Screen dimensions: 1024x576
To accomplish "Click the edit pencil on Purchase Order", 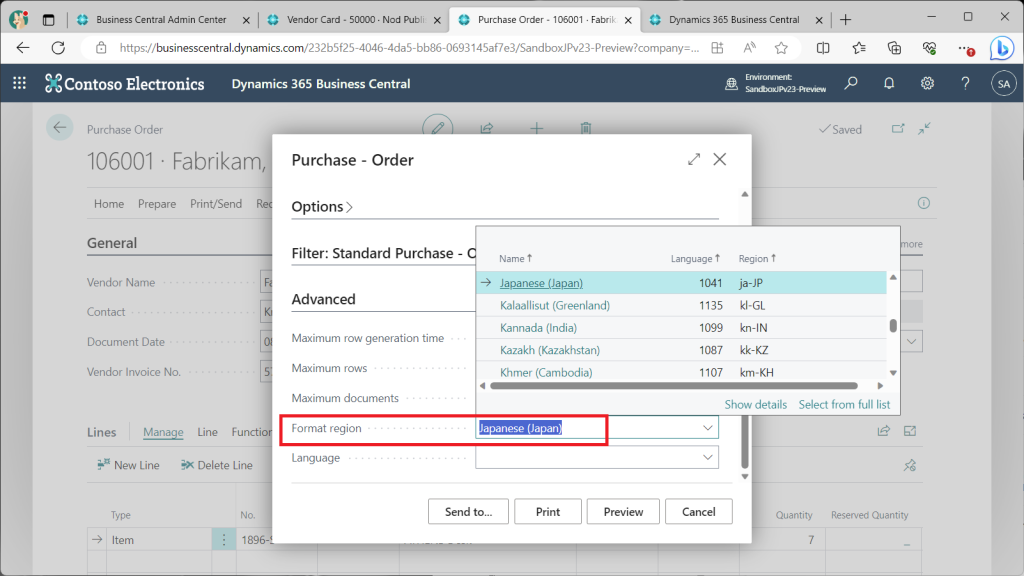I will (x=438, y=128).
